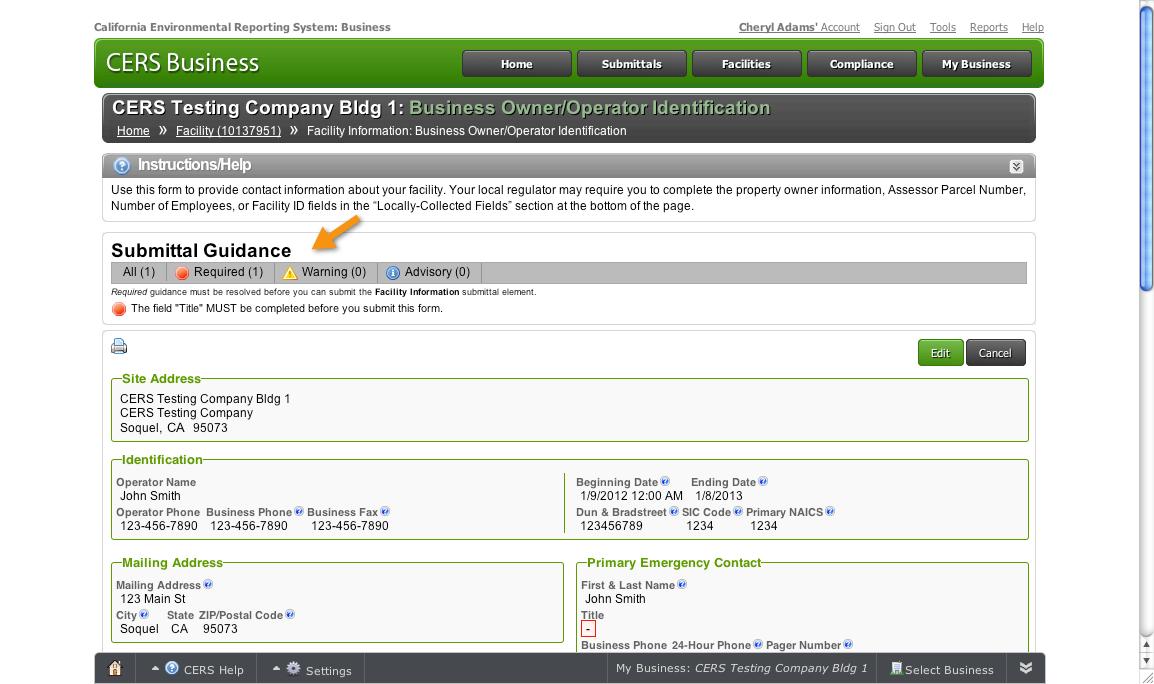The height and width of the screenshot is (684, 1154).
Task: Click the Ending Date value '1/8/2013'
Action: [719, 496]
